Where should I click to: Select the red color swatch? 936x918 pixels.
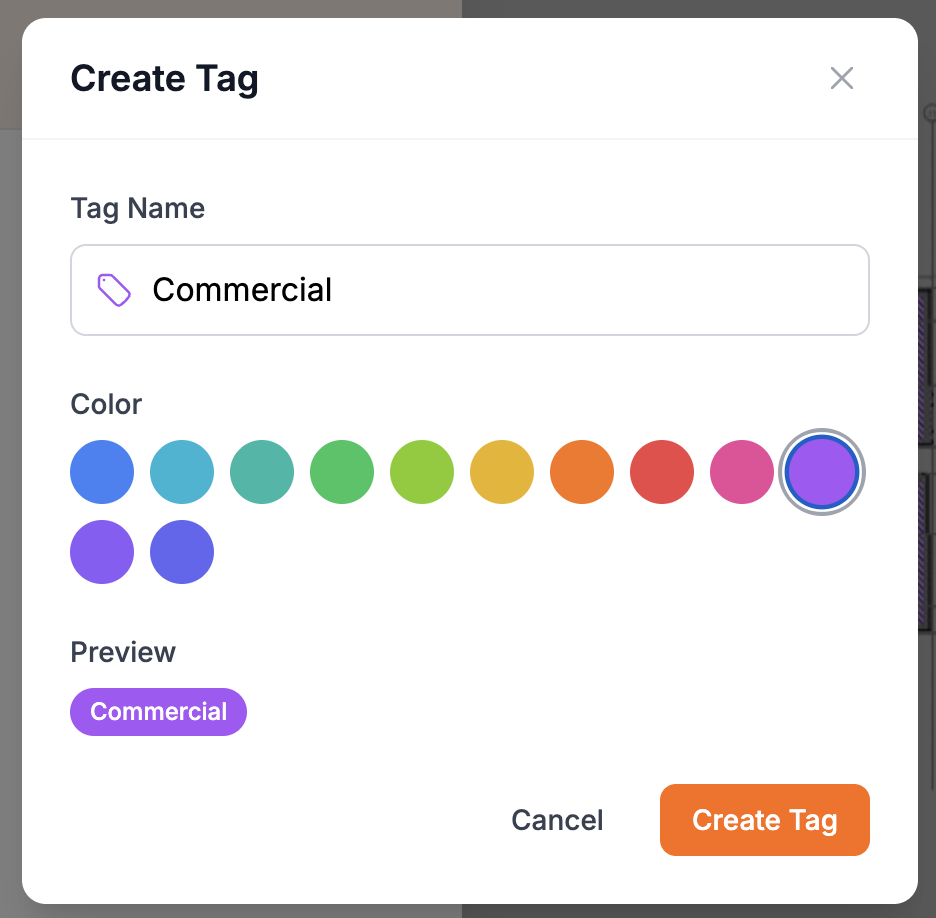click(661, 471)
